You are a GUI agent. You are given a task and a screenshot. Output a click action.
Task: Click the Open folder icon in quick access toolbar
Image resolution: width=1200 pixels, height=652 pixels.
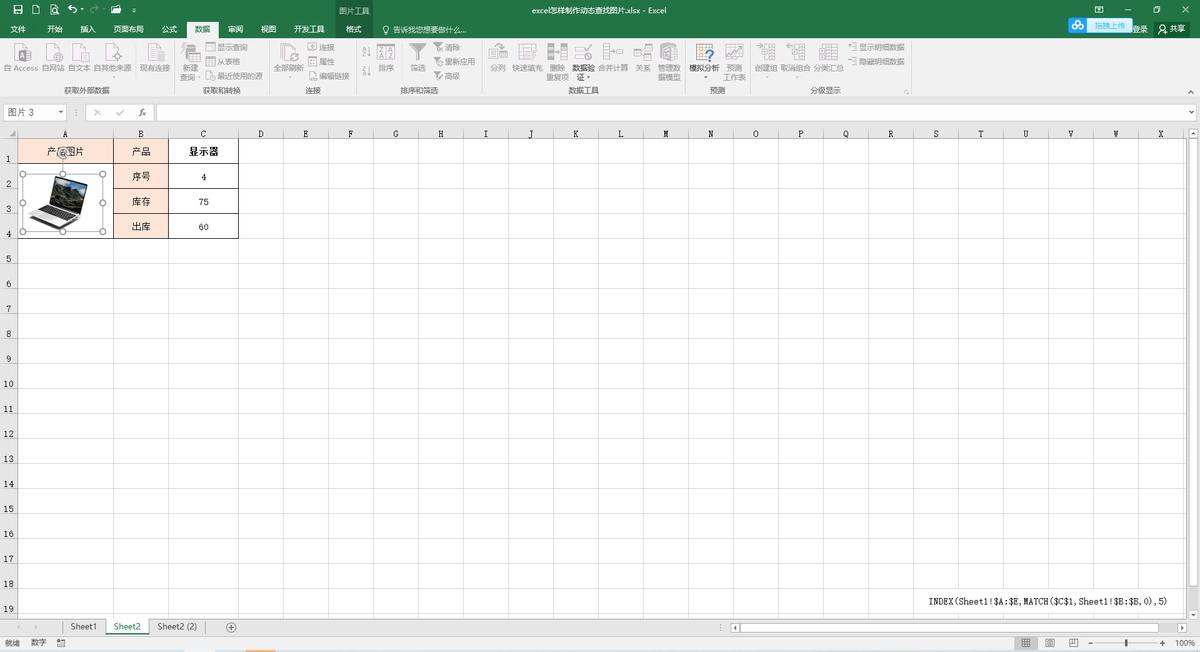(116, 9)
